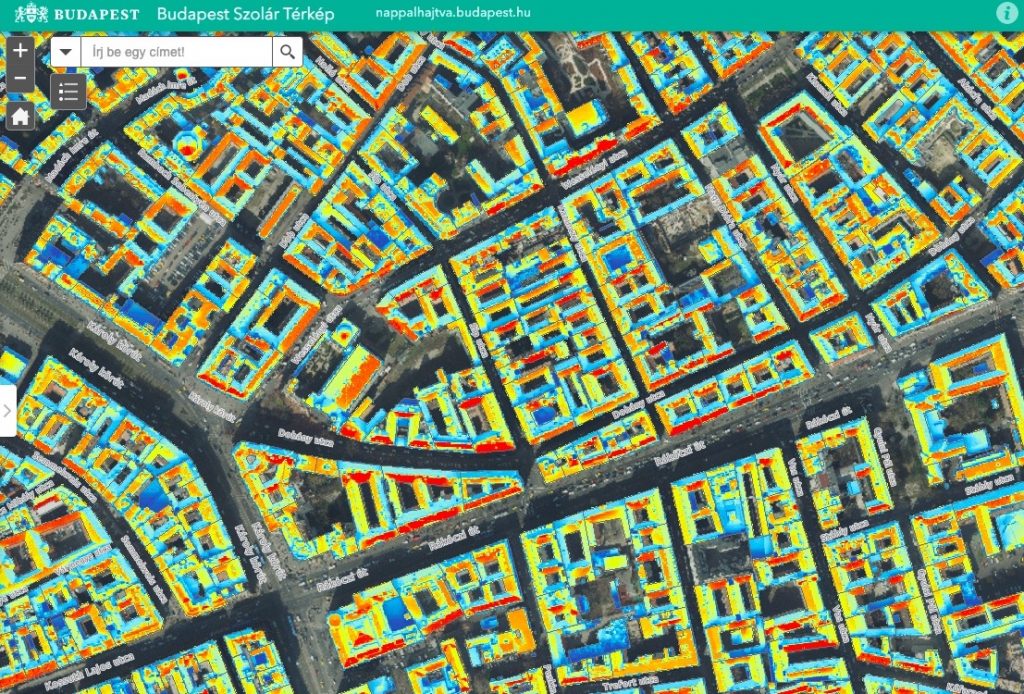
Task: Click the magnifier search icon
Action: click(287, 53)
